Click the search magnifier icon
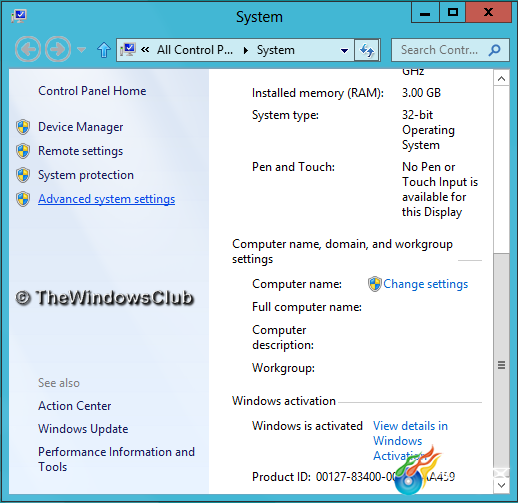 click(x=495, y=50)
